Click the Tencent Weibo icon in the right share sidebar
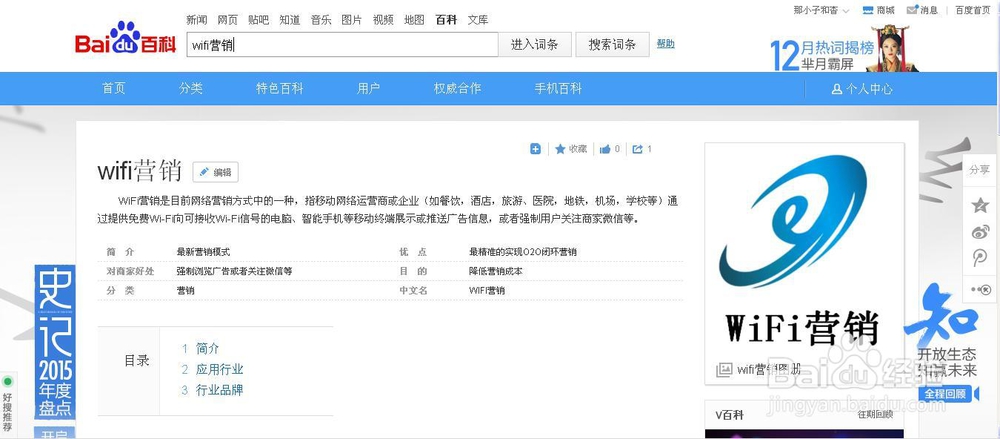 (980, 258)
